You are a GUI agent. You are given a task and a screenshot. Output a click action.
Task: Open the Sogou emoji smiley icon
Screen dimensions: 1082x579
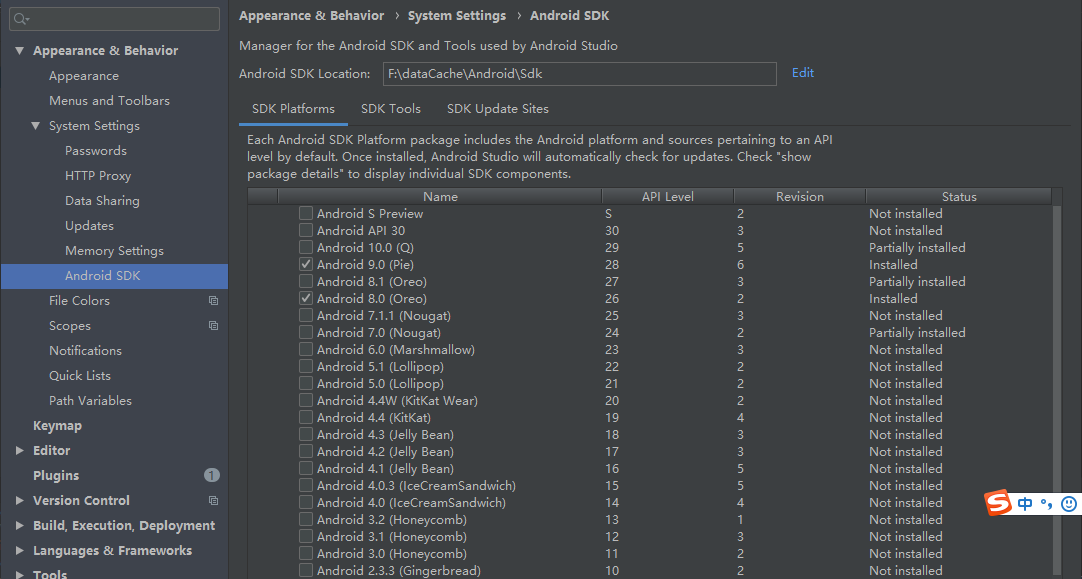click(x=1069, y=504)
